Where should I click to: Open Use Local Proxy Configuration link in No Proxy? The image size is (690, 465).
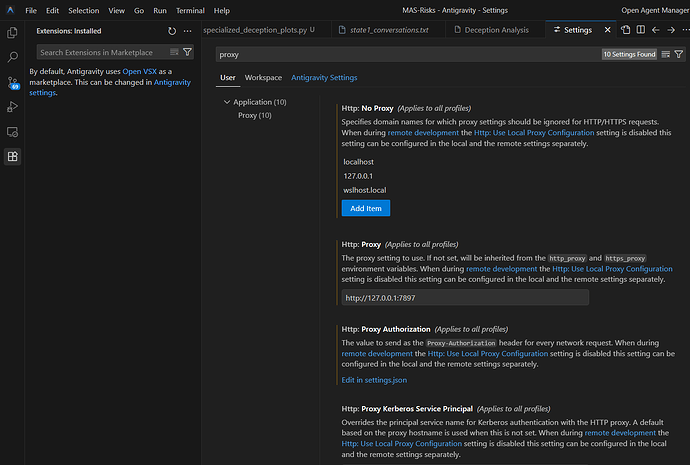[x=534, y=133]
